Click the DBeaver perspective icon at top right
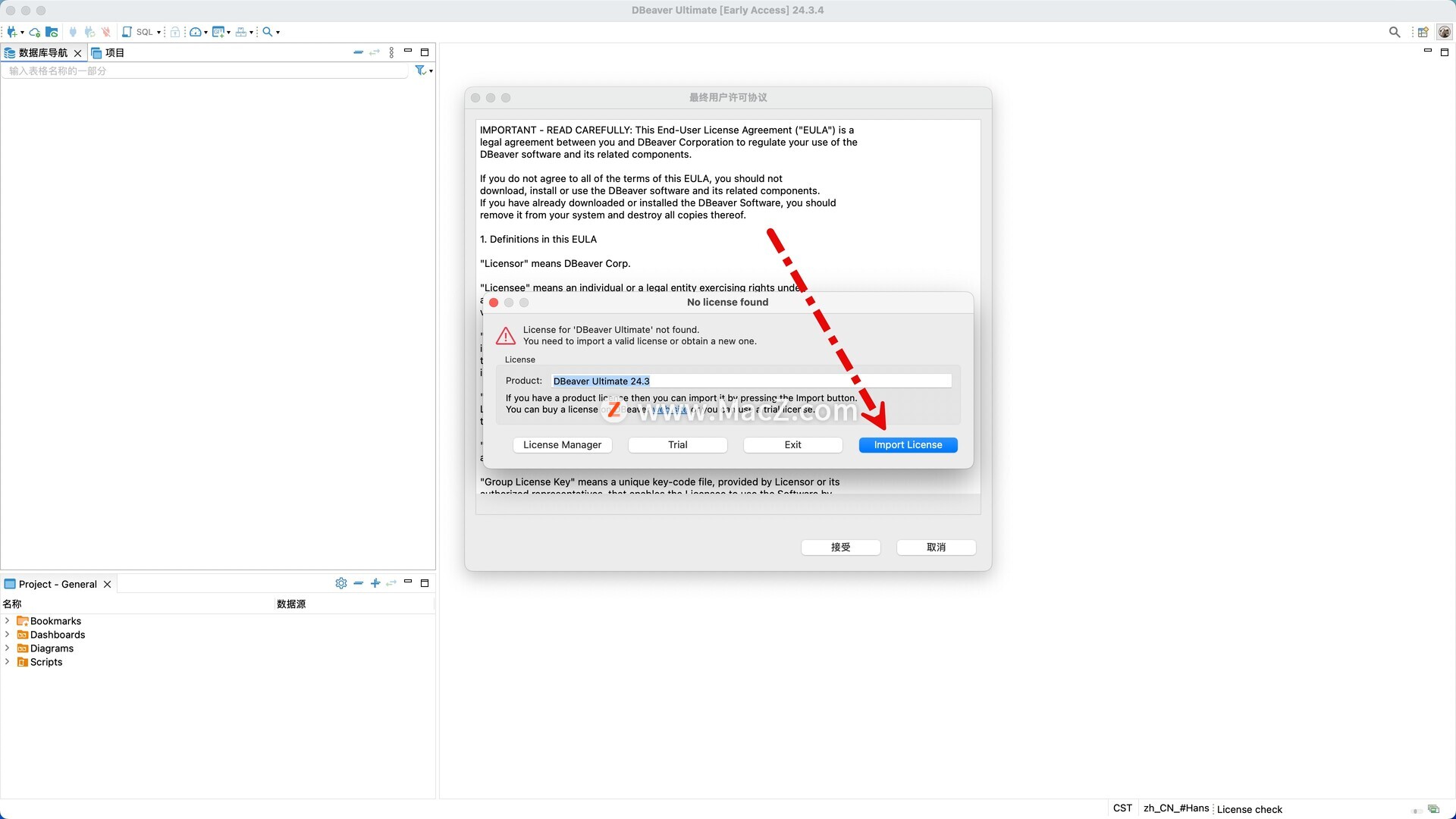 click(x=1445, y=32)
